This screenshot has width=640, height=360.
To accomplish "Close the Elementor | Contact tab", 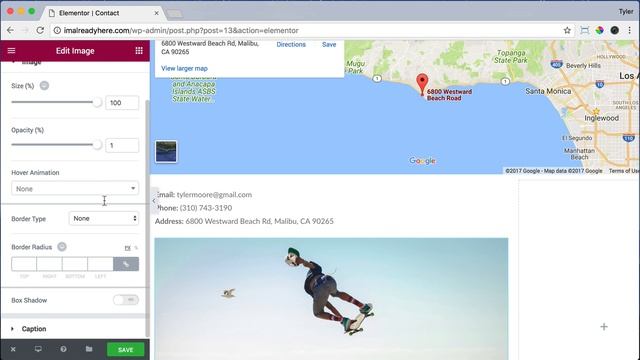I will click(x=156, y=13).
